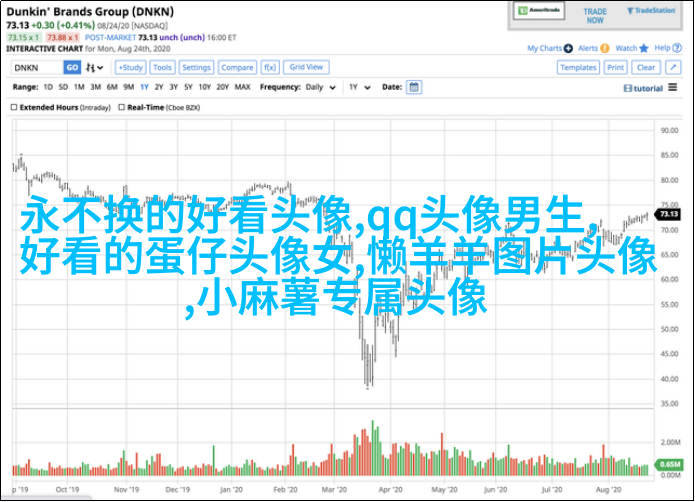Viewport: 695px width, 502px height.
Task: Click the GO button
Action: click(72, 67)
